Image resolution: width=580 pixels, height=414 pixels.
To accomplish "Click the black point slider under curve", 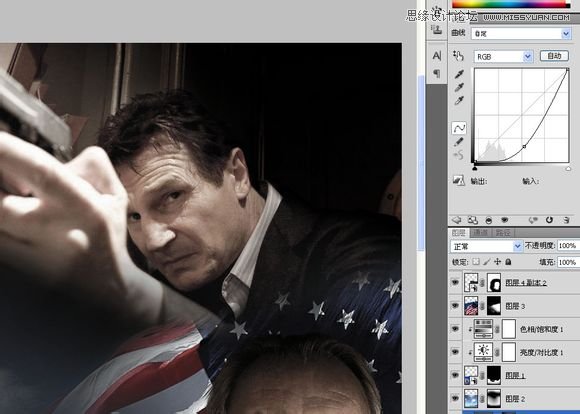I will (x=475, y=169).
